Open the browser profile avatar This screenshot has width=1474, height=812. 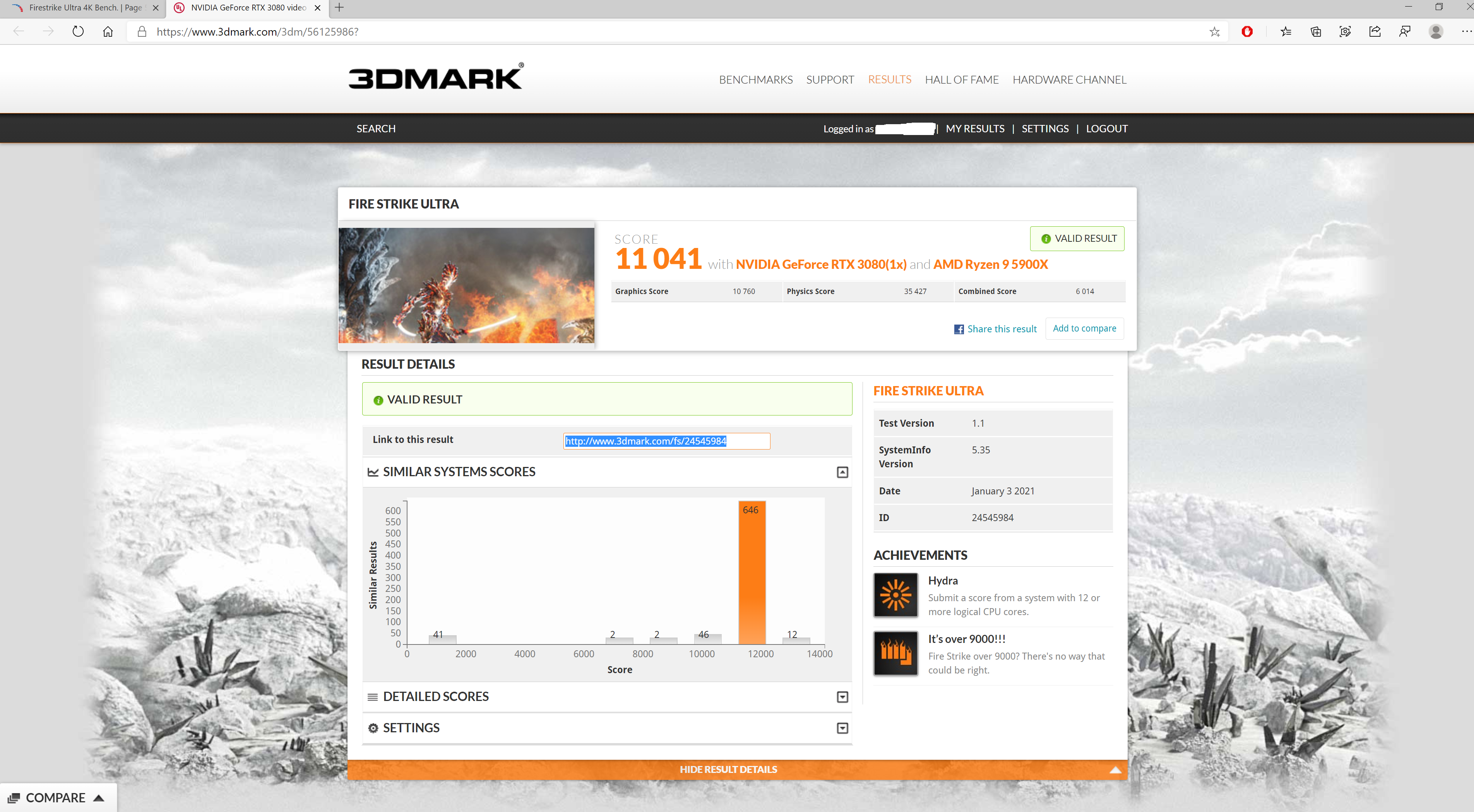[x=1435, y=31]
